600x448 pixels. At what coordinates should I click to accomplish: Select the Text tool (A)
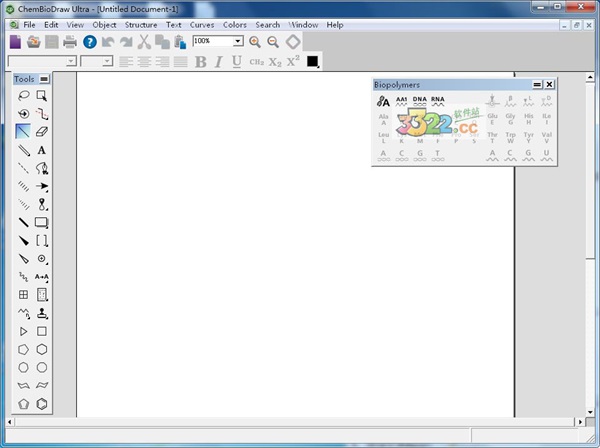click(42, 150)
